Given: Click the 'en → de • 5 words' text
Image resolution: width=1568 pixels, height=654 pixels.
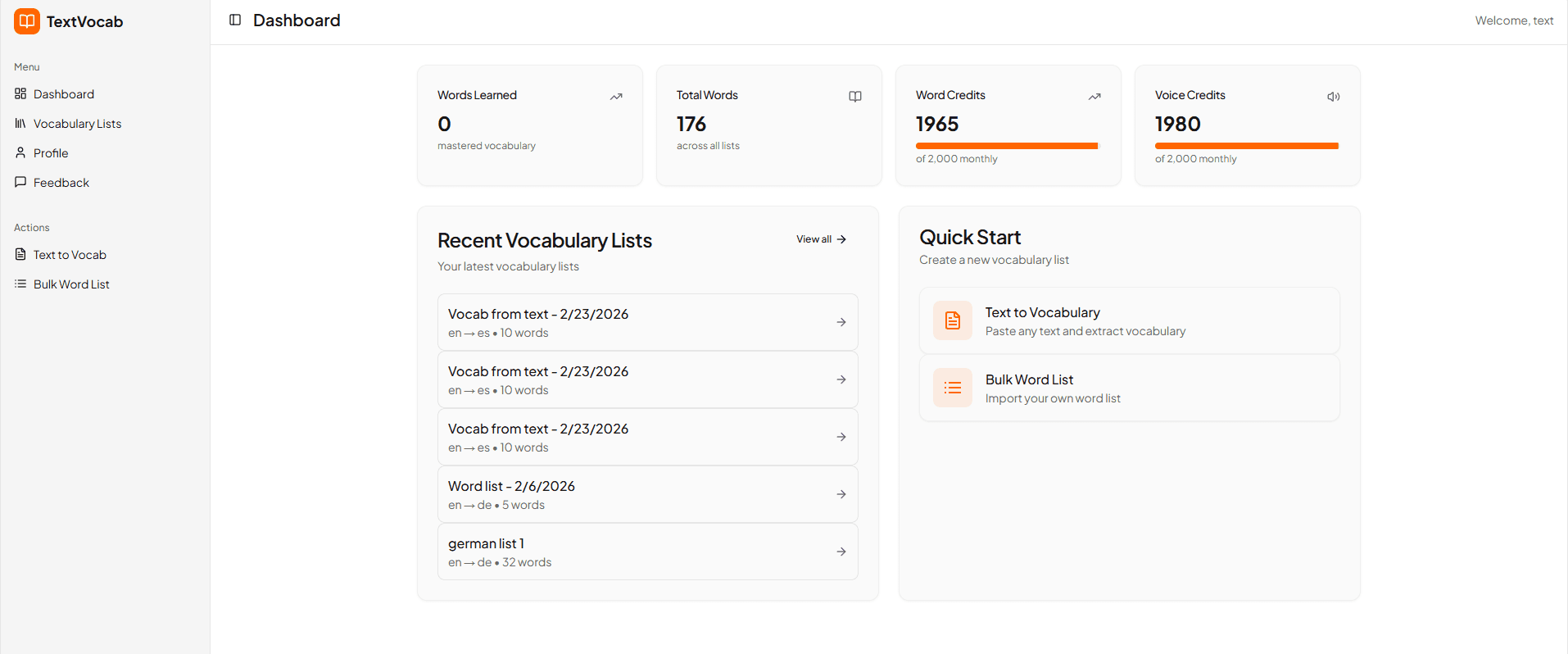Looking at the screenshot, I should point(496,505).
